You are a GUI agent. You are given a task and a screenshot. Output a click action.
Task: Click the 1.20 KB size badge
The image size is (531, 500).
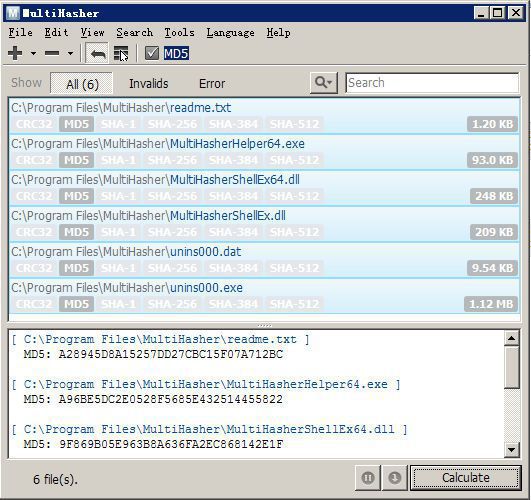(492, 124)
